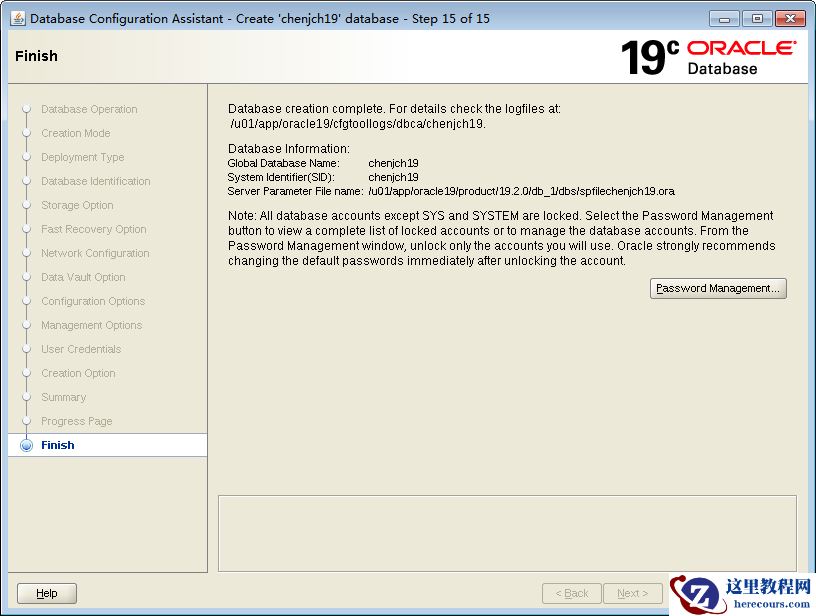Select the Data Vault Option step
The image size is (816, 616).
[x=83, y=277]
